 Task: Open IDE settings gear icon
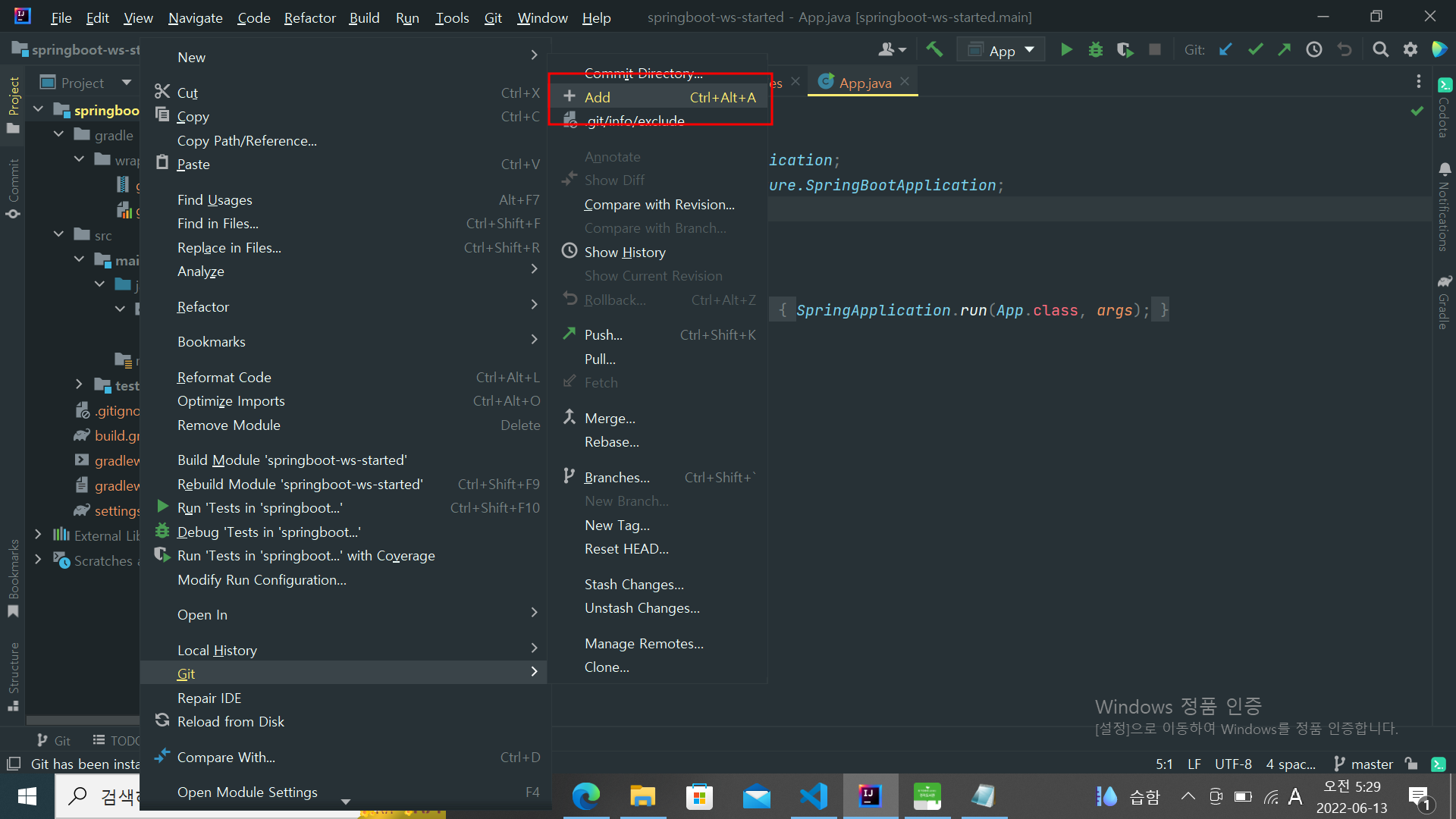pos(1410,50)
